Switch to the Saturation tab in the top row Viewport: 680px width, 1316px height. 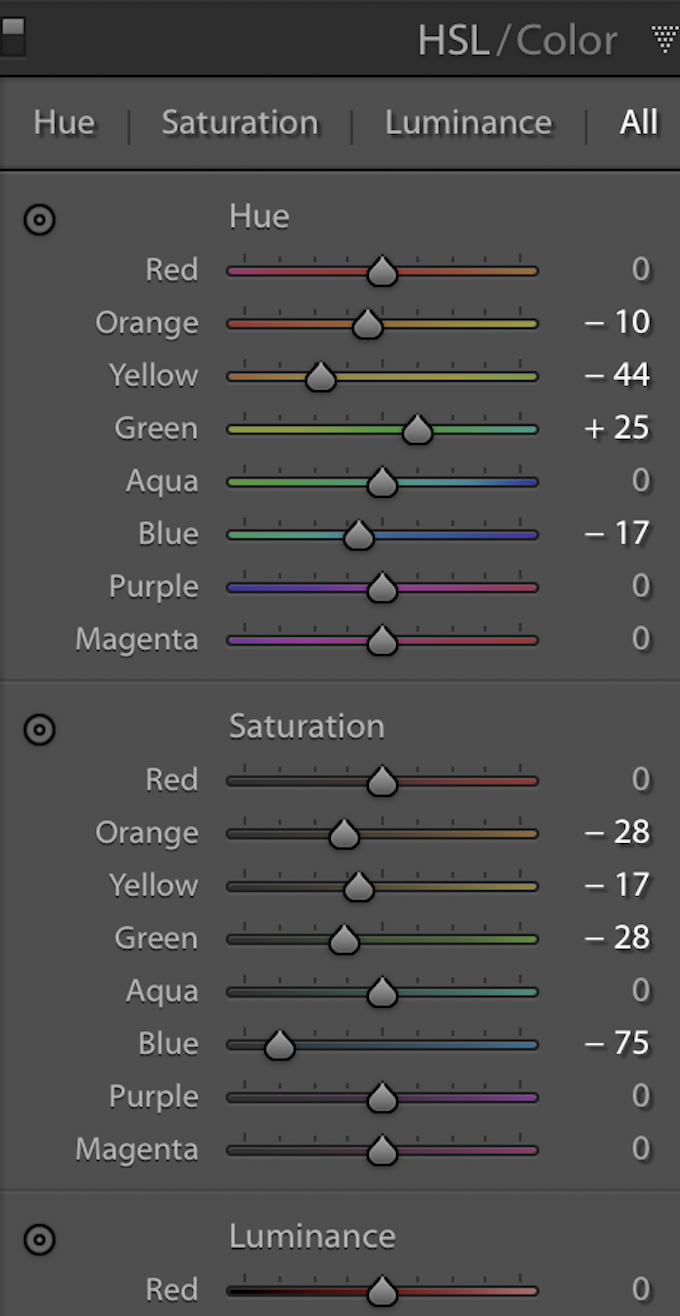click(240, 123)
